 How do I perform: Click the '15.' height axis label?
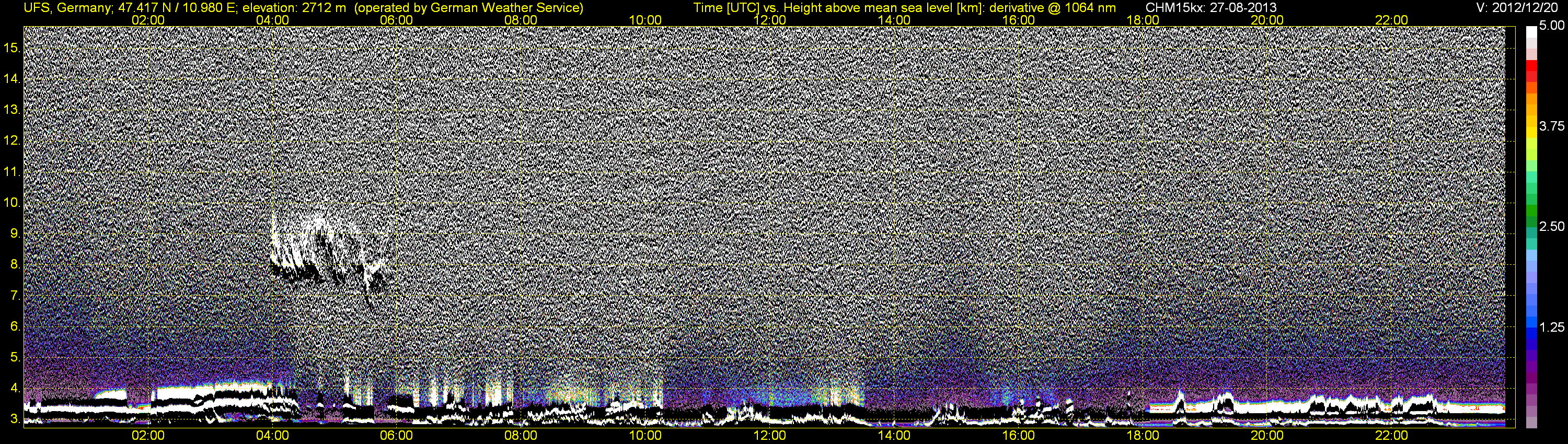12,48
